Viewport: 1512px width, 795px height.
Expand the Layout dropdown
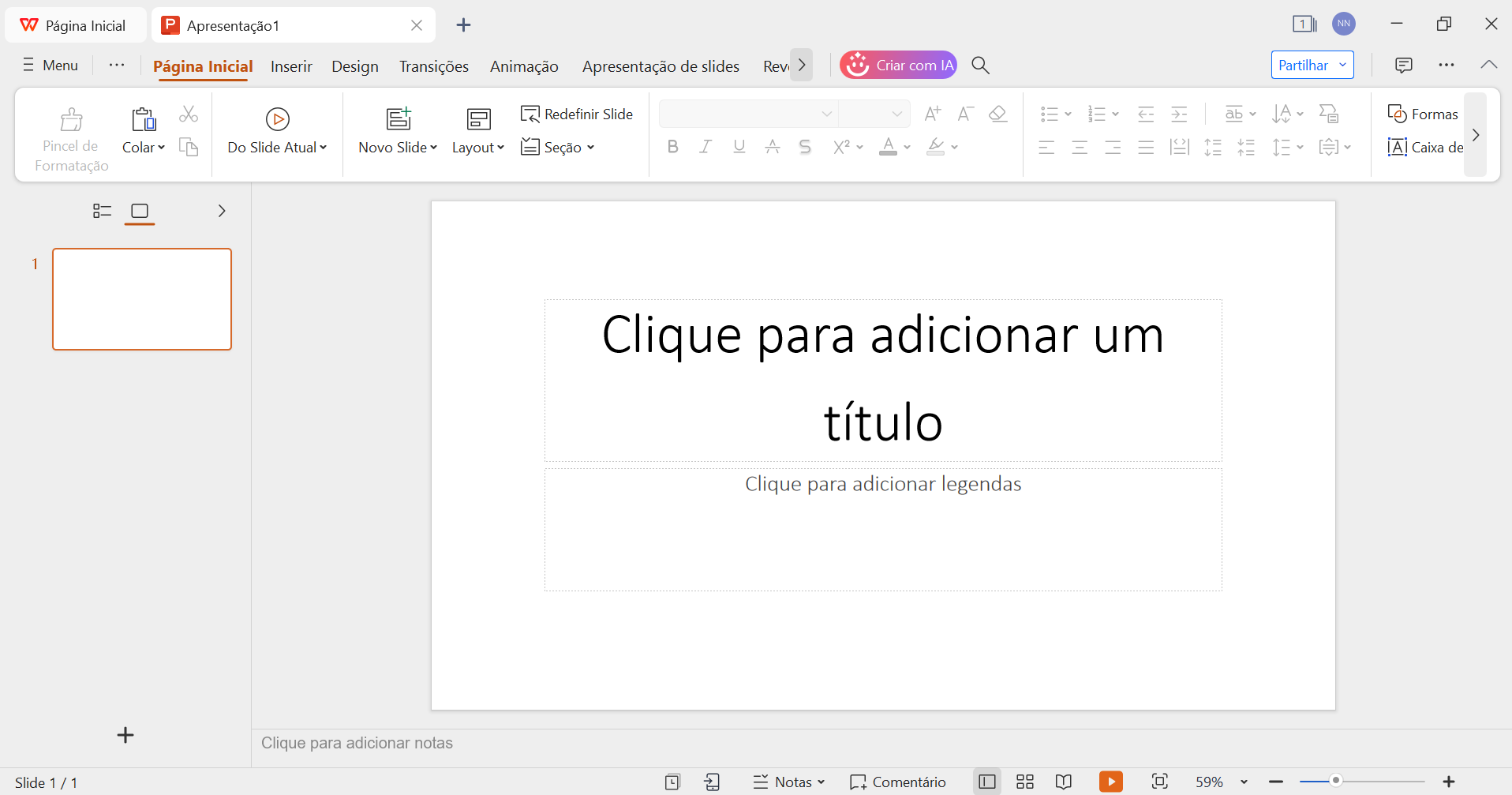tap(477, 148)
